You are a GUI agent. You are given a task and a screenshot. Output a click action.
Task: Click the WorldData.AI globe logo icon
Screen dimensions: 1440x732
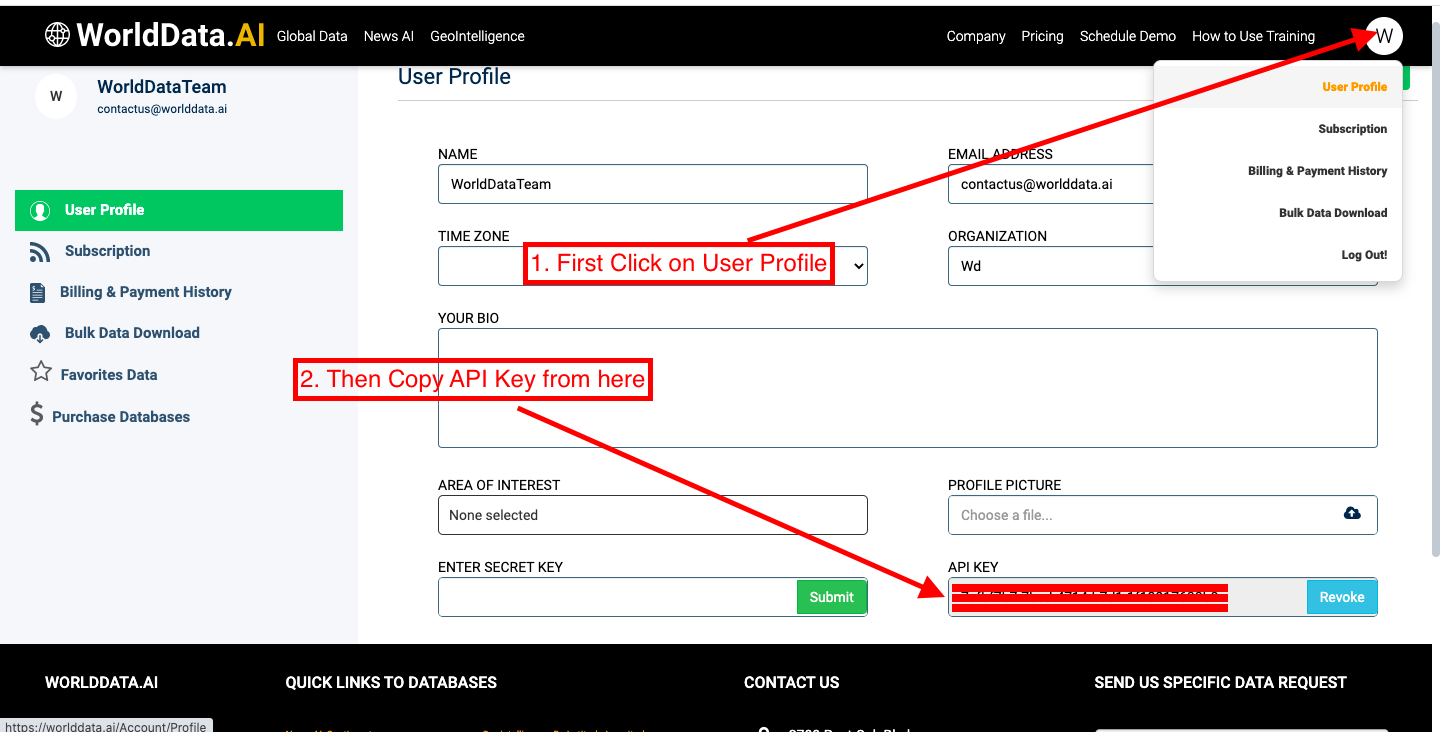pyautogui.click(x=58, y=35)
